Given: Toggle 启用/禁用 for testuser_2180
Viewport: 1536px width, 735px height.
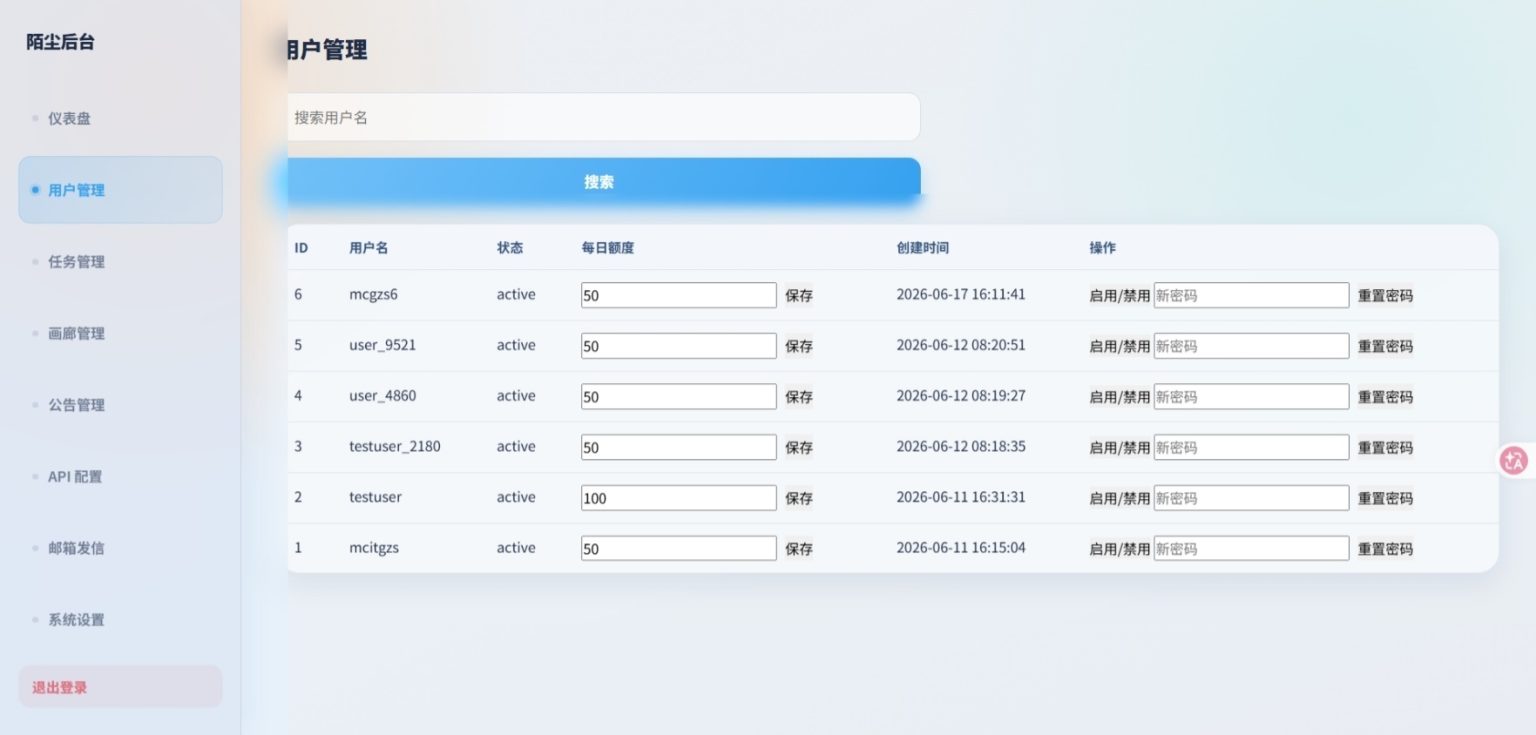Looking at the screenshot, I should coord(1120,448).
